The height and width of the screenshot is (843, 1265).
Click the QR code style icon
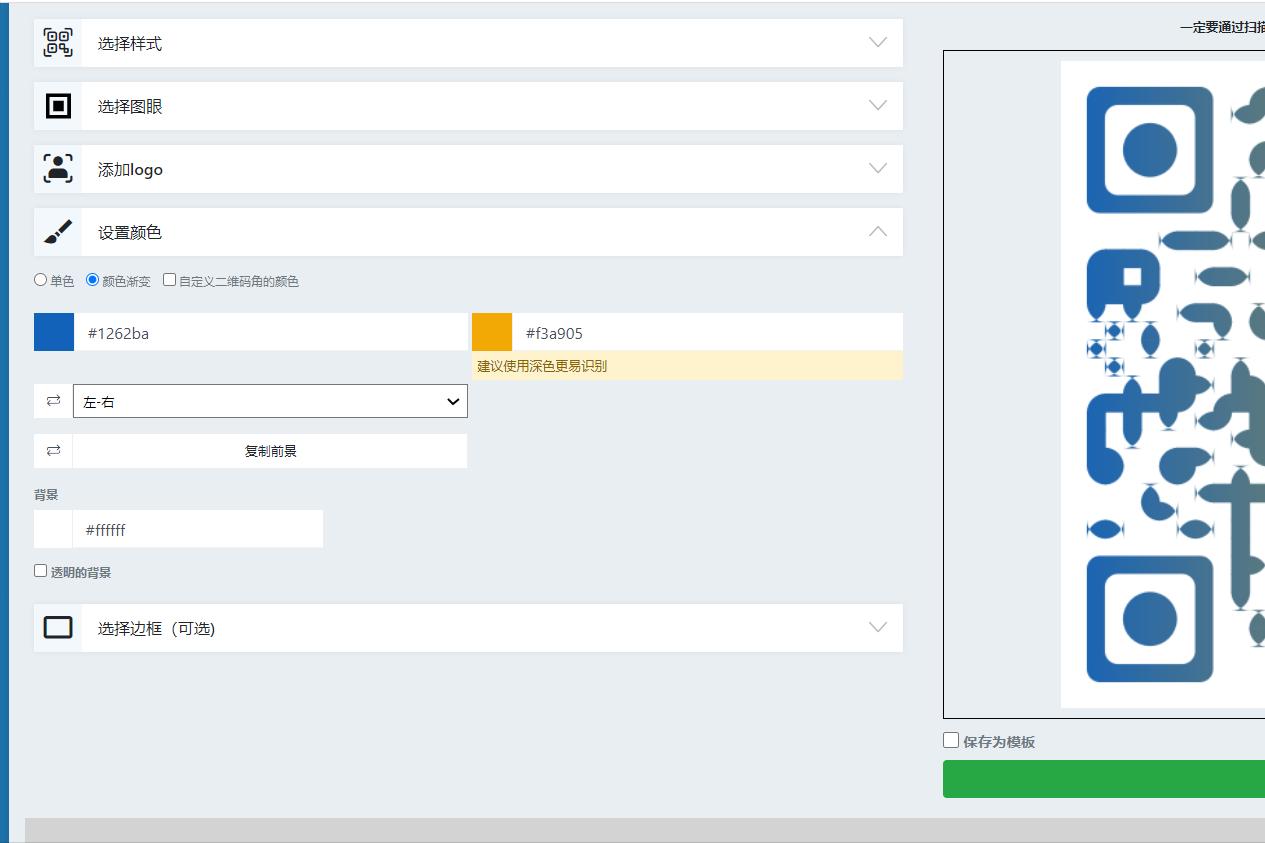pyautogui.click(x=58, y=43)
